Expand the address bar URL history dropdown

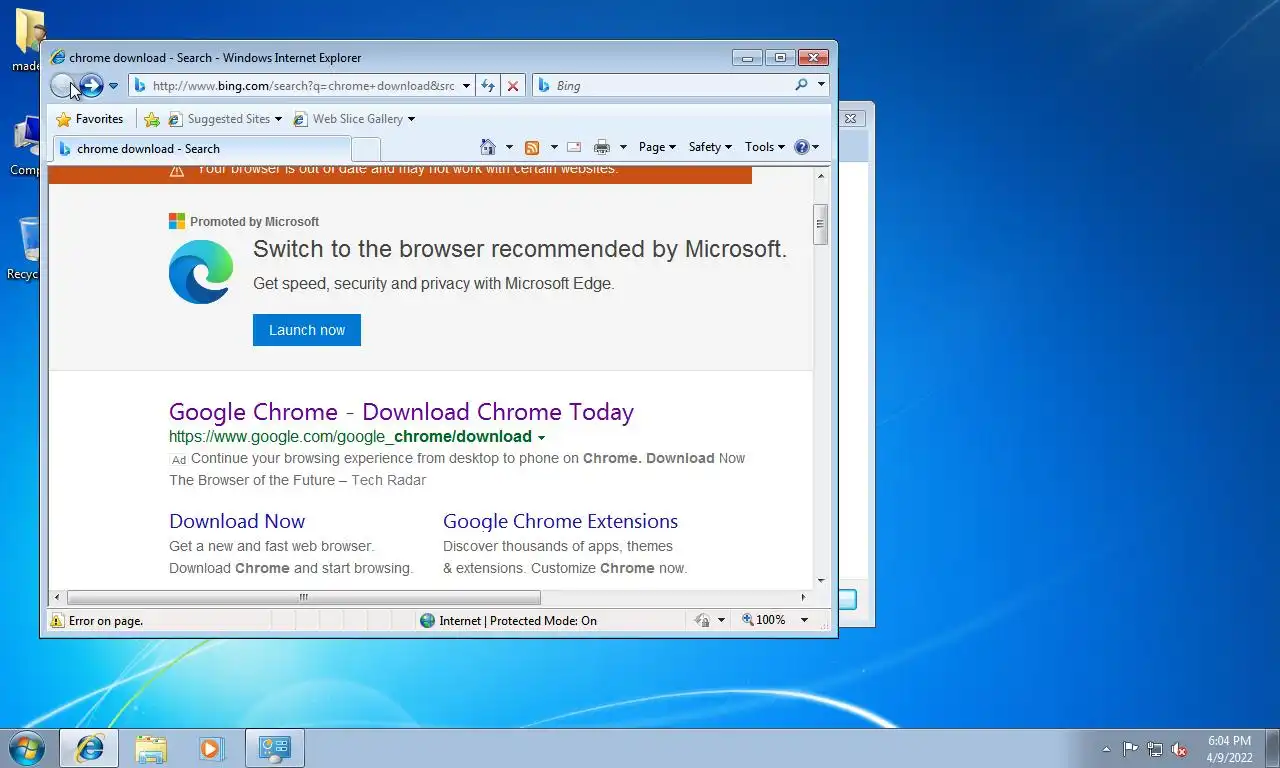466,86
